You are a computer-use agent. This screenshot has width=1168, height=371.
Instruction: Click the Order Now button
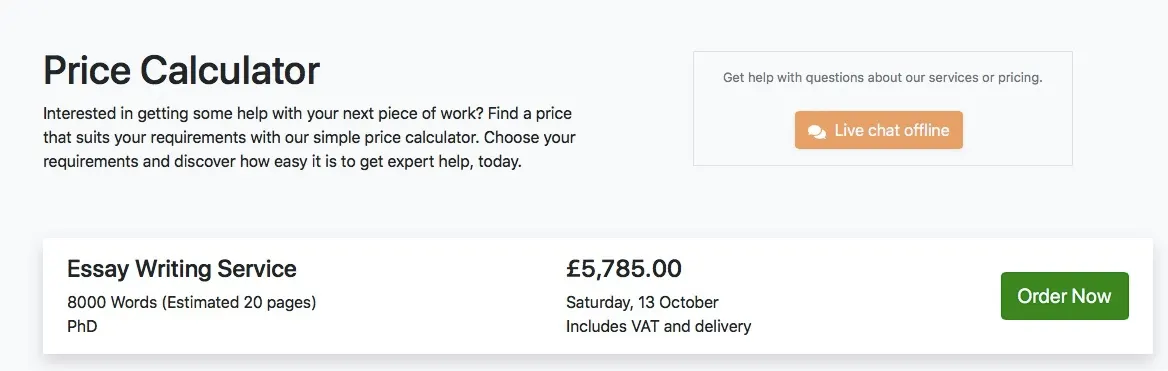(1064, 296)
